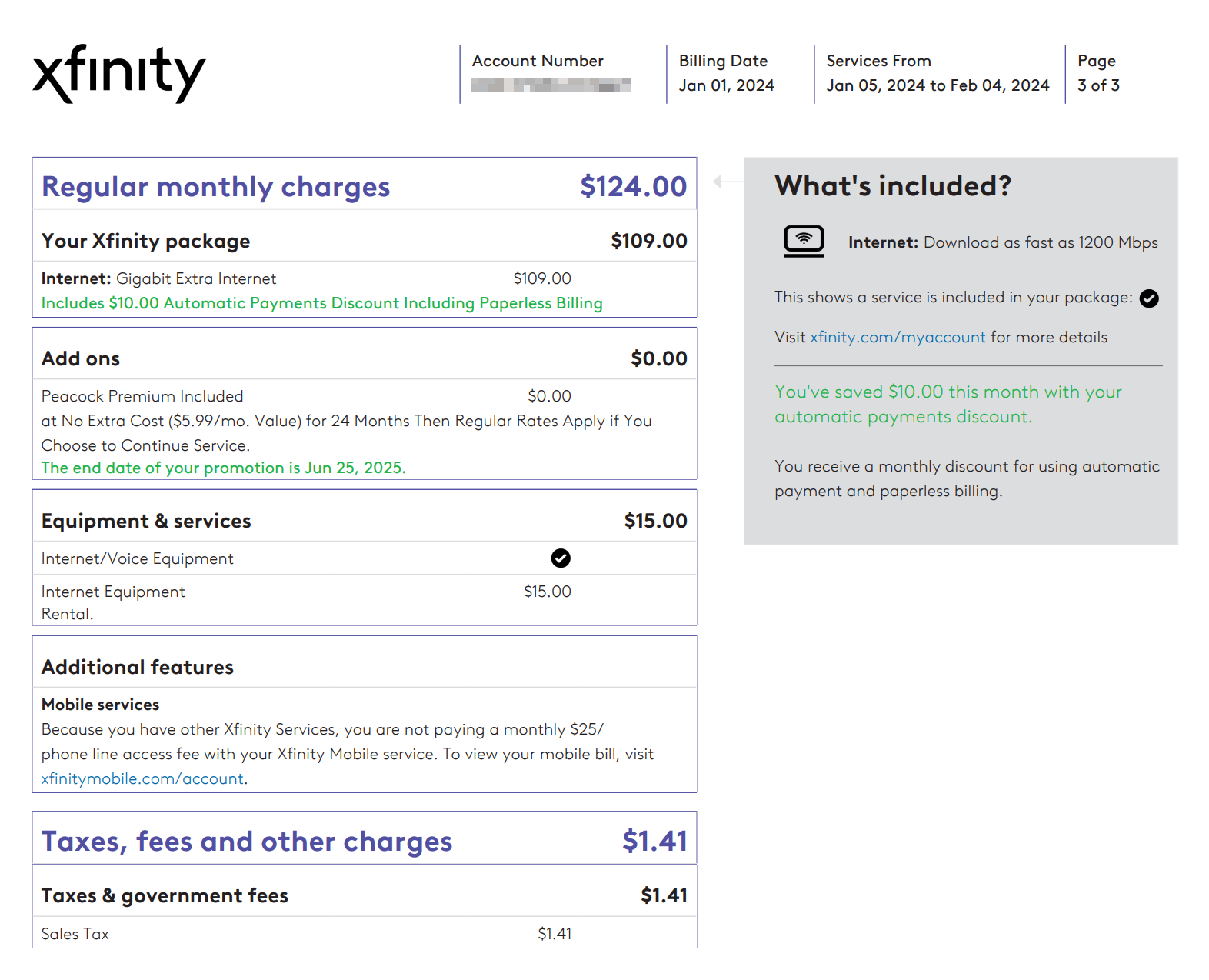Open the xfinity.com/myaccount link
The width and height of the screenshot is (1209, 980).
pyautogui.click(x=898, y=337)
